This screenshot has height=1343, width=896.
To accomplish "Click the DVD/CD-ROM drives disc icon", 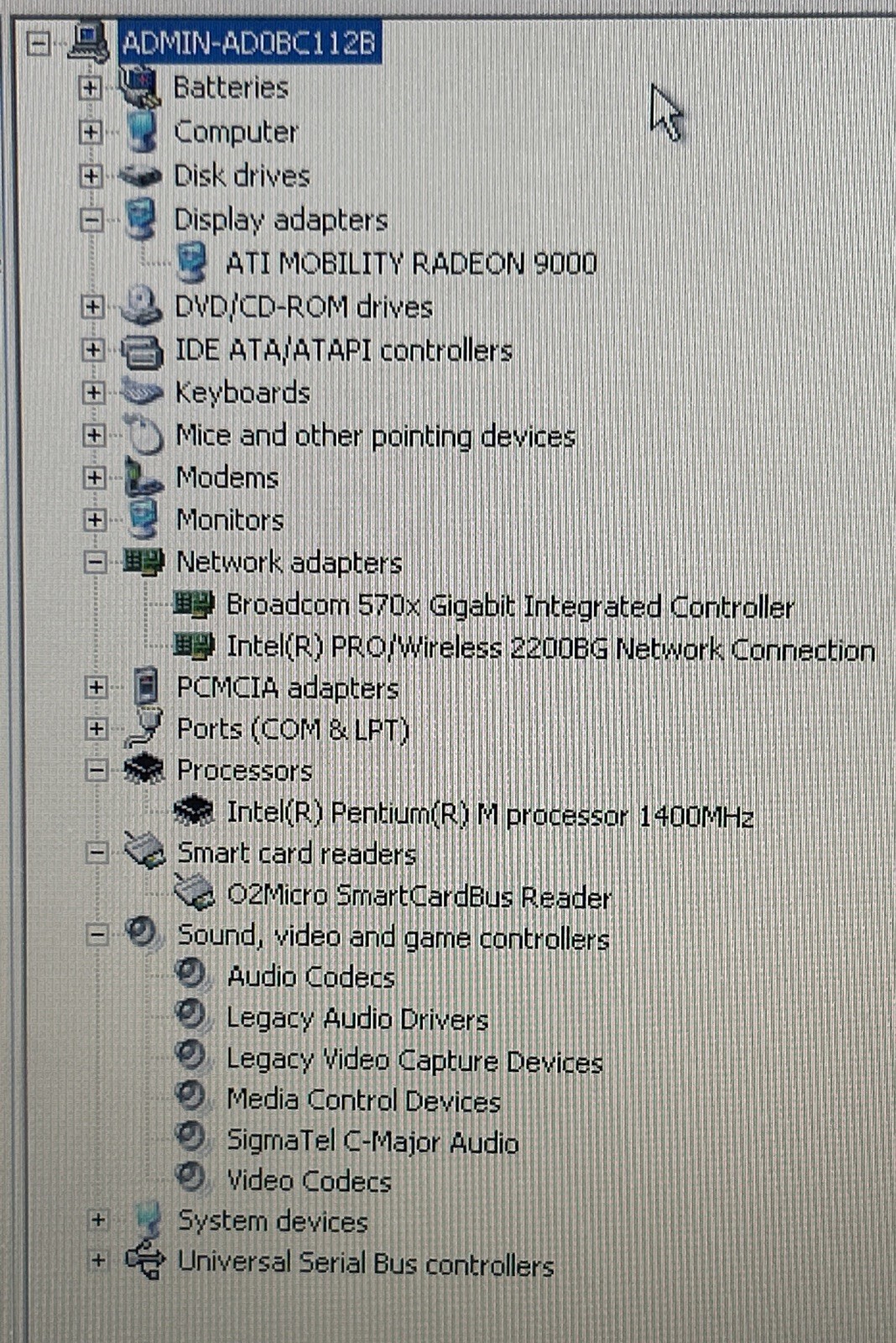I will 142,306.
